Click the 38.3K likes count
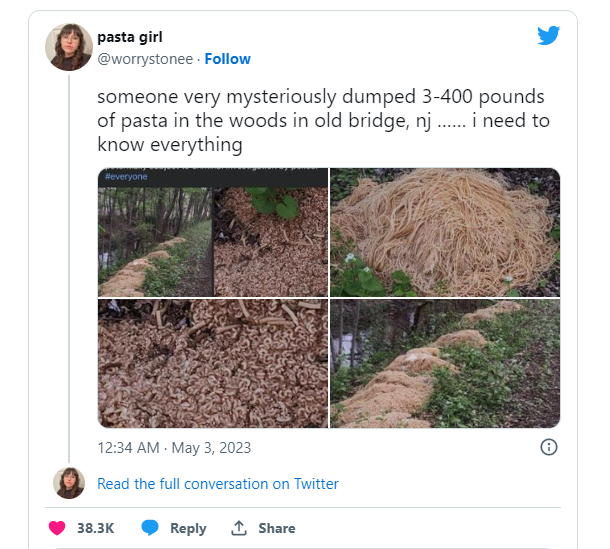The image size is (610, 549). (95, 528)
